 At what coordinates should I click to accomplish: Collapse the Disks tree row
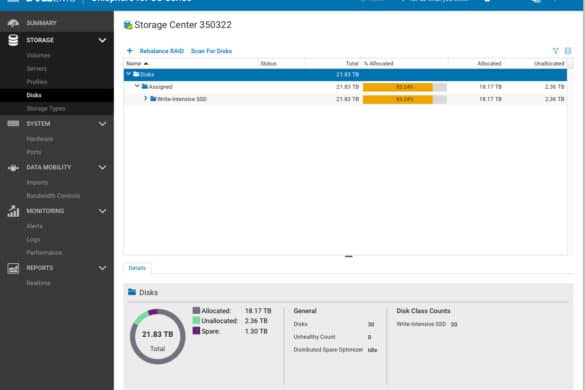pyautogui.click(x=129, y=74)
